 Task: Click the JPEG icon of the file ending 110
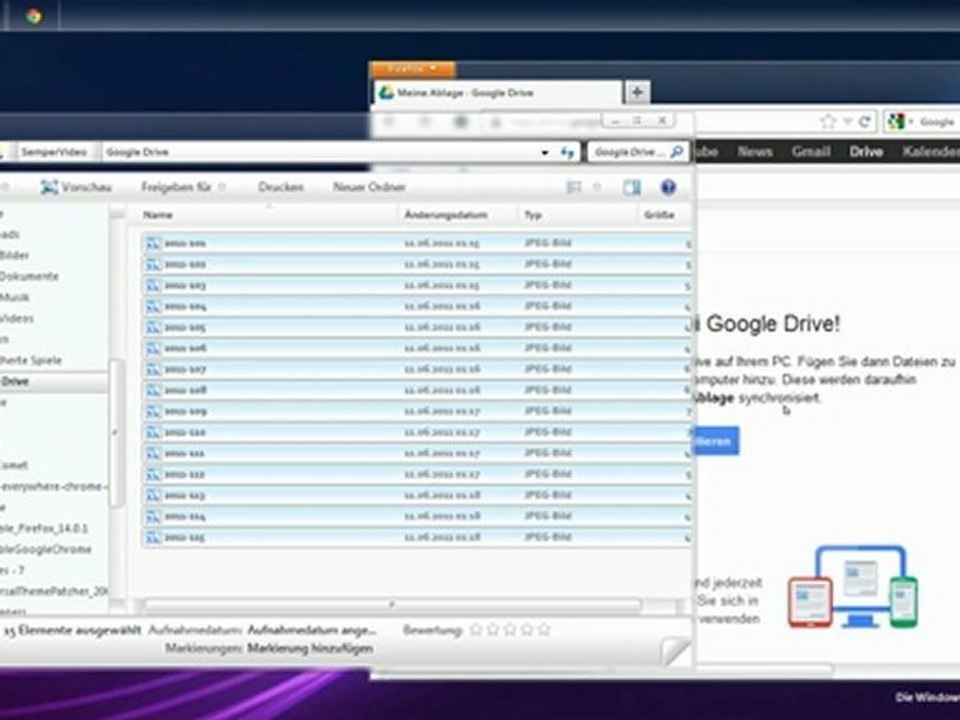pos(152,432)
